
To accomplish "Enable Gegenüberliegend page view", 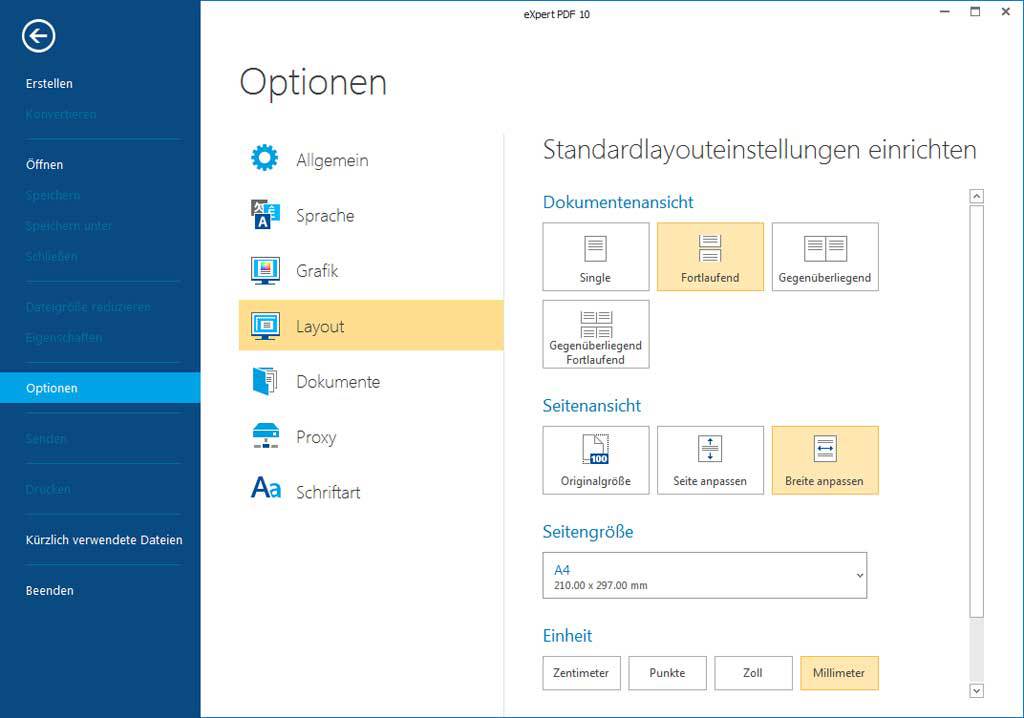I will tap(825, 257).
